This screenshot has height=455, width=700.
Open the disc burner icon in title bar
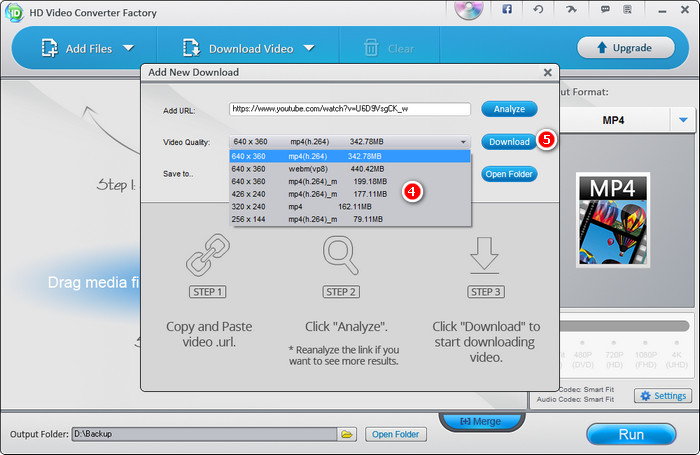click(x=469, y=9)
